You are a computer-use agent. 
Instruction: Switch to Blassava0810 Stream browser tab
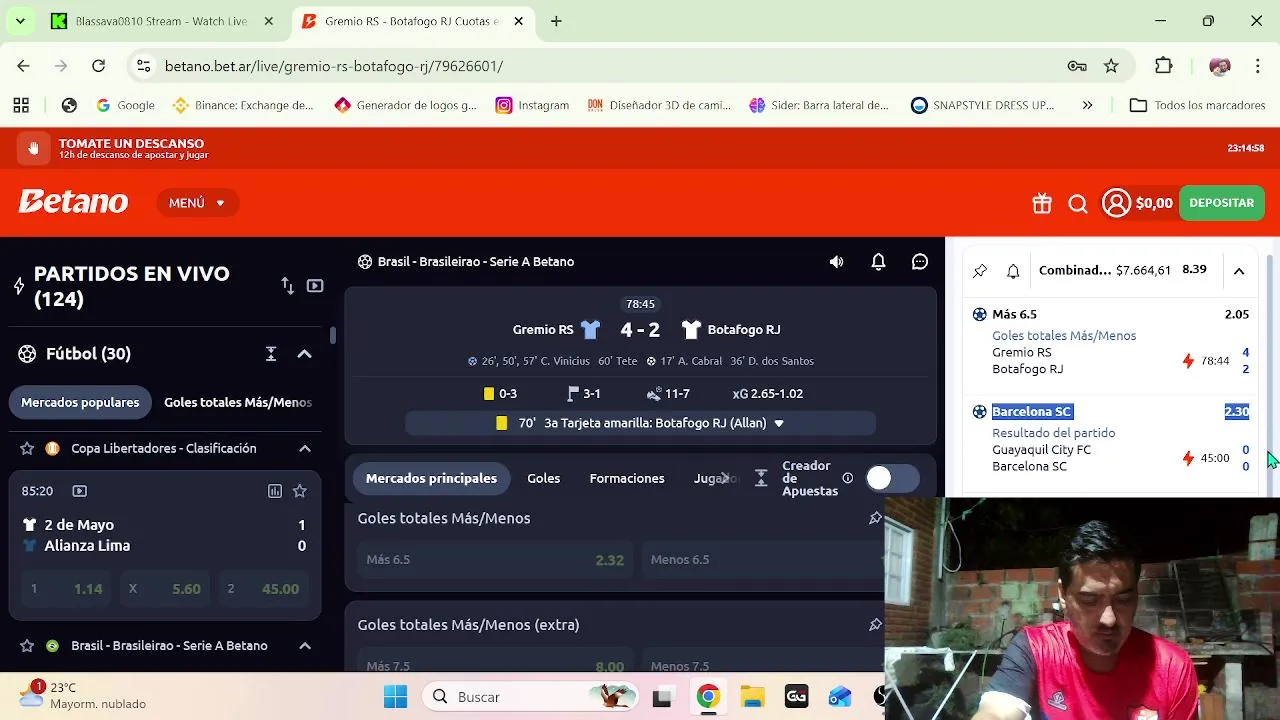coord(161,21)
